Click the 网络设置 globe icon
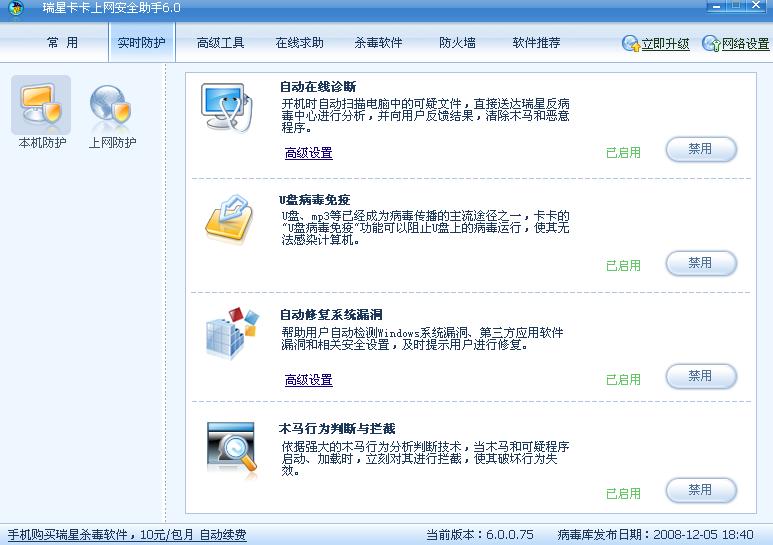This screenshot has height=545, width=773. point(711,43)
